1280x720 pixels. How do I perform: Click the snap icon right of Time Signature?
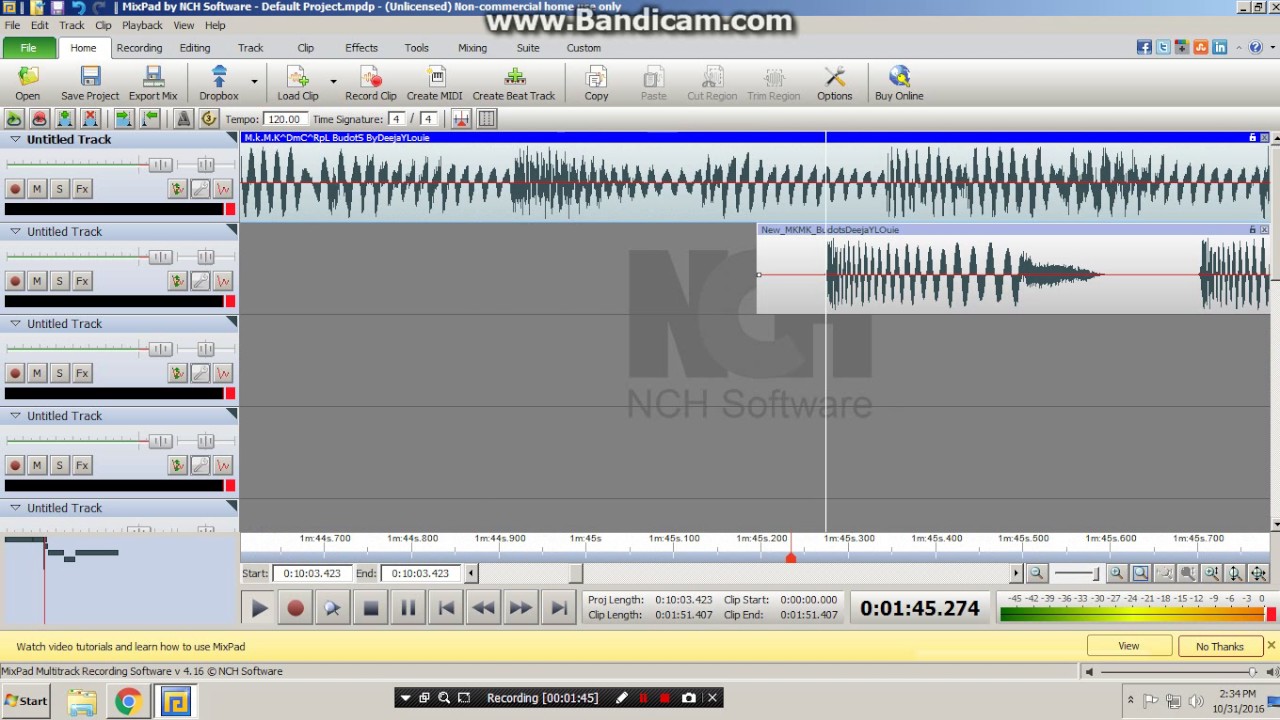[x=461, y=119]
